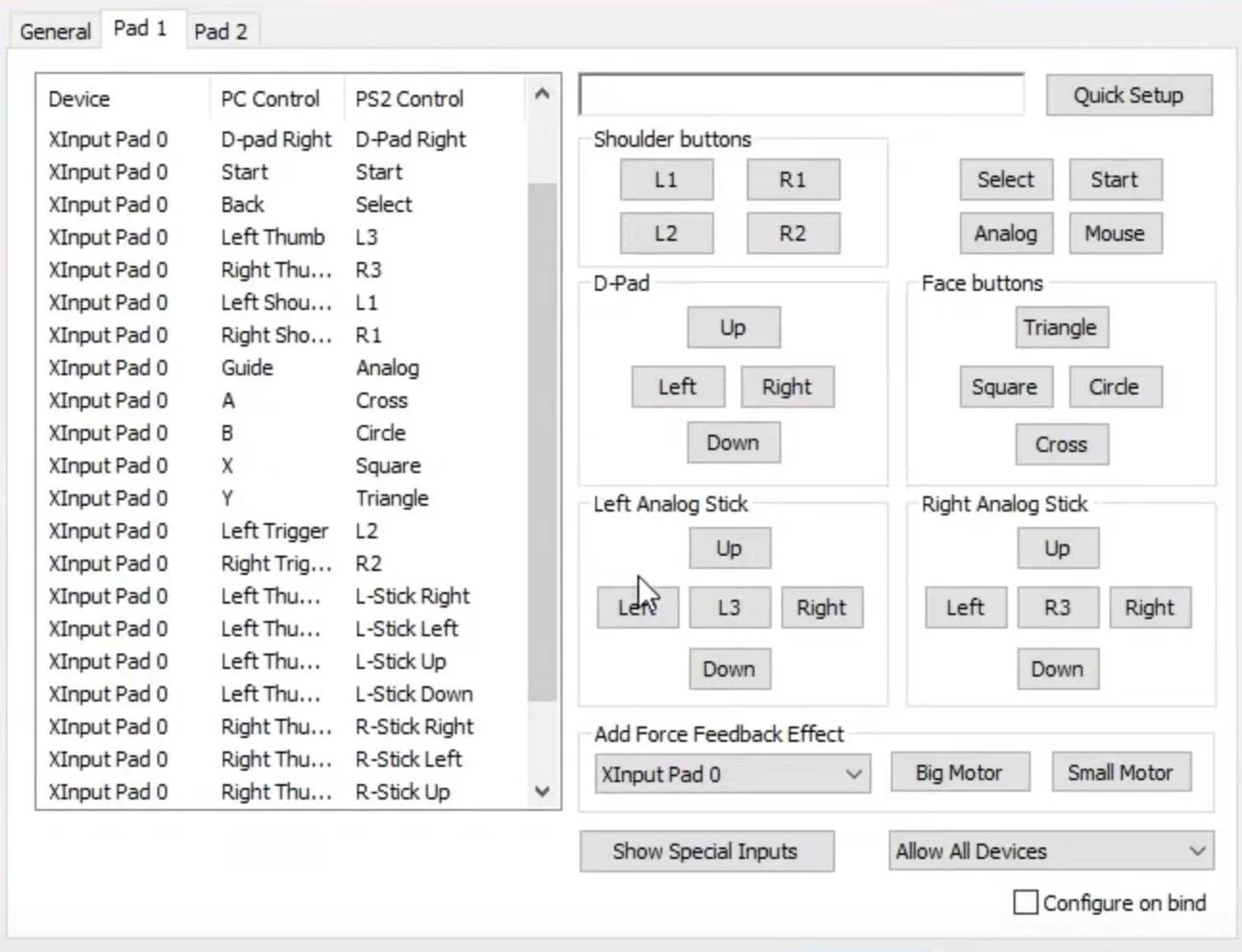Bind the R1 shoulder button
This screenshot has width=1242, height=952.
point(793,179)
